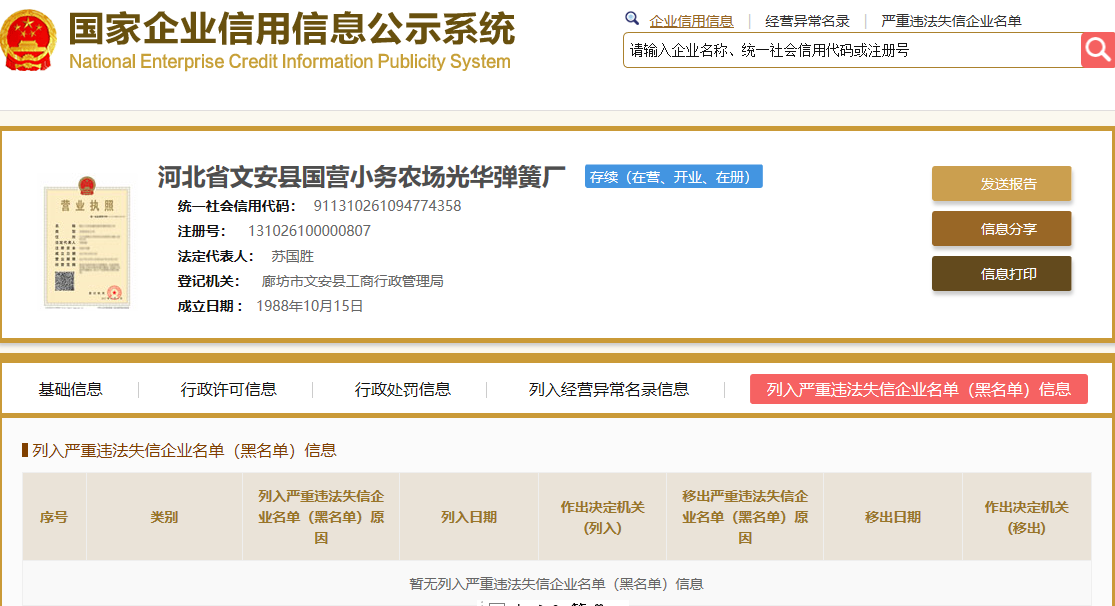Click the small magnifier icon beside 企业信用信息

[631, 18]
